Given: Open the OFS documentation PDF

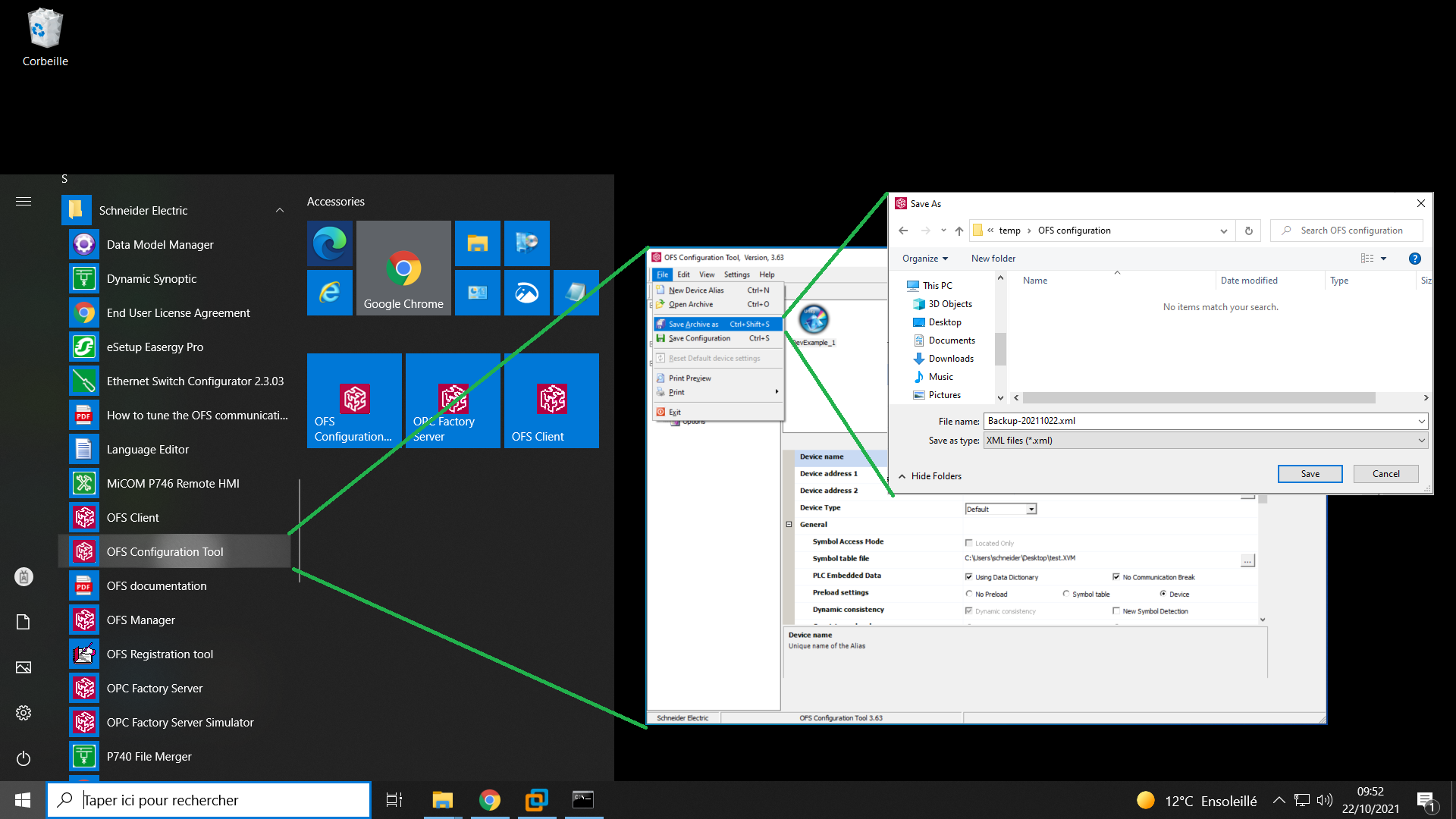Looking at the screenshot, I should (x=174, y=585).
